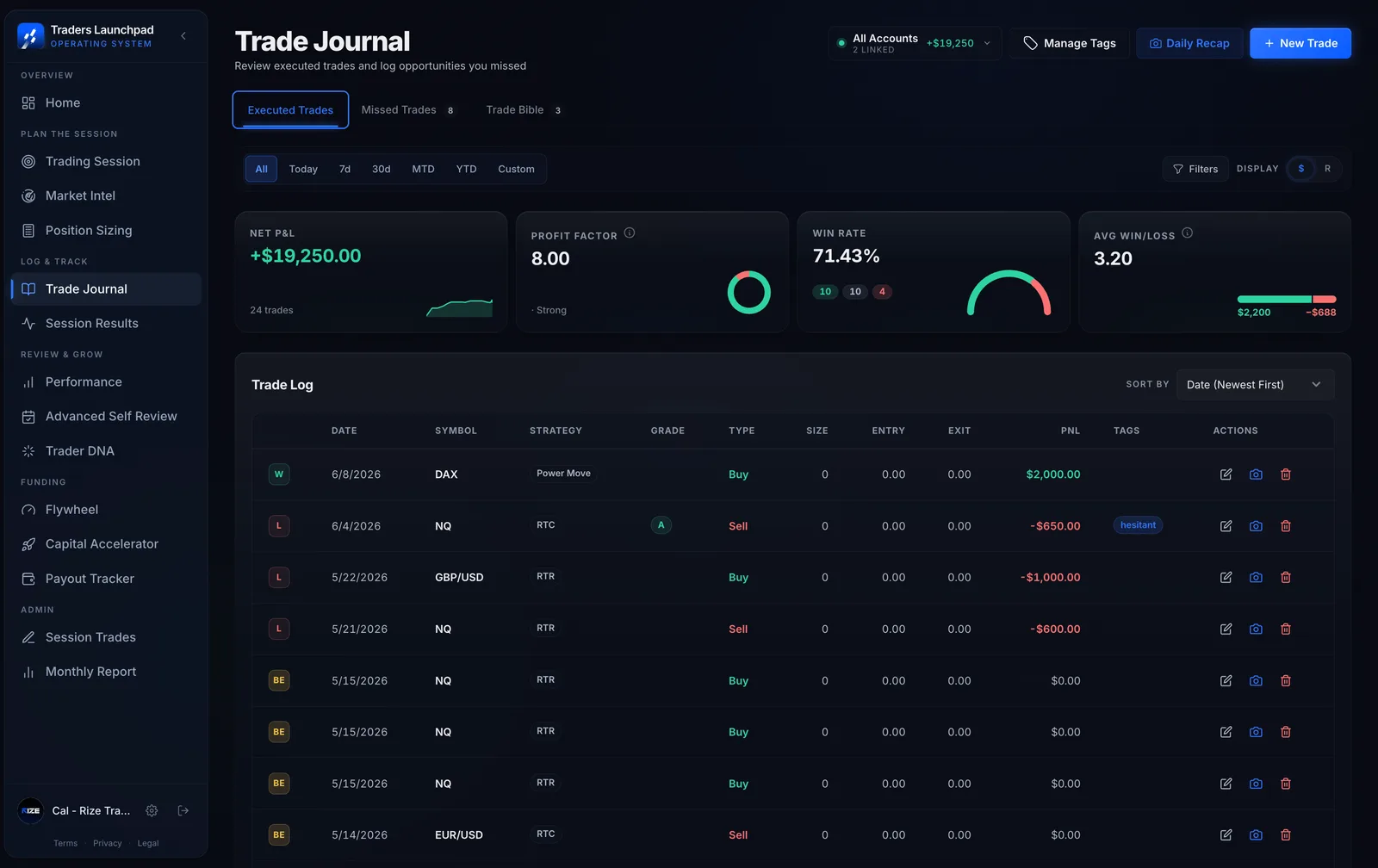This screenshot has width=1378, height=868.
Task: Select the 7d time range
Action: click(344, 170)
